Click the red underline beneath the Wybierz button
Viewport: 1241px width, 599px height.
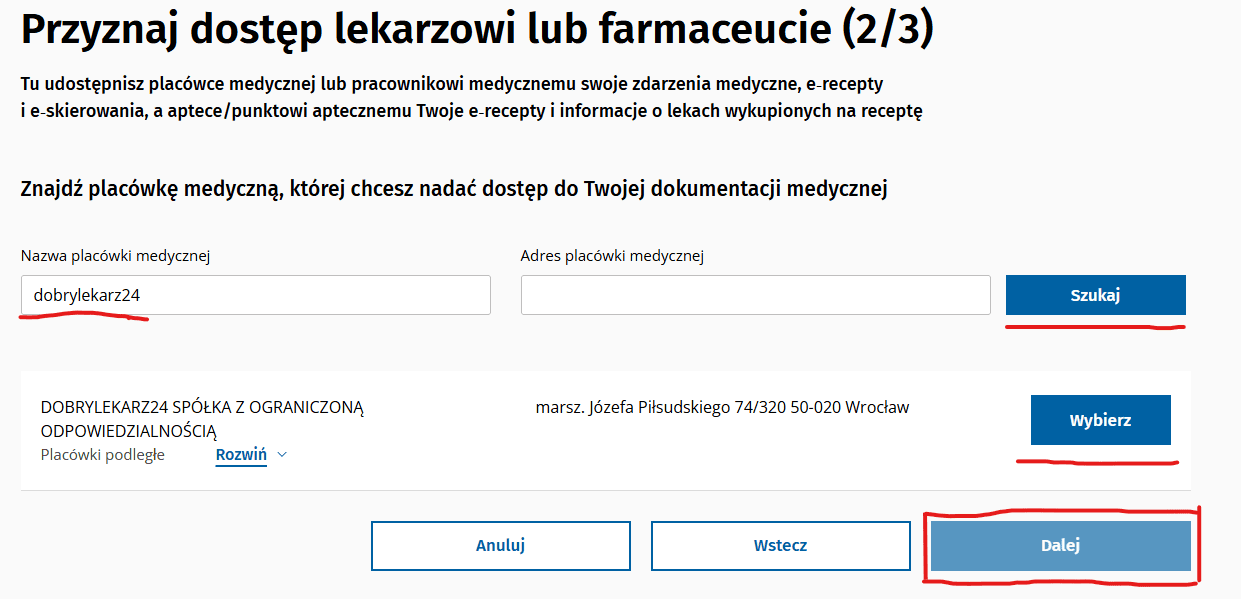(x=1097, y=462)
